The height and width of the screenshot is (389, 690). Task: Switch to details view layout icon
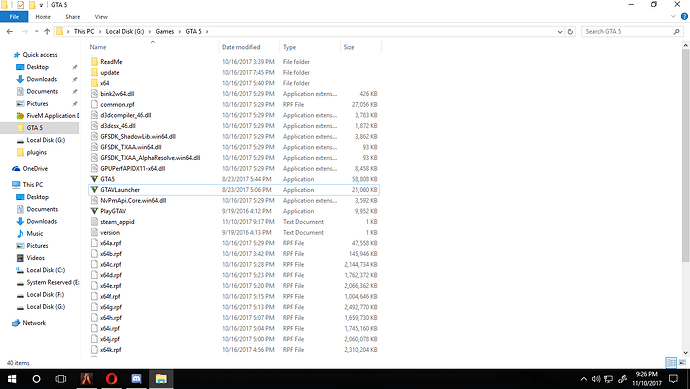[x=671, y=363]
